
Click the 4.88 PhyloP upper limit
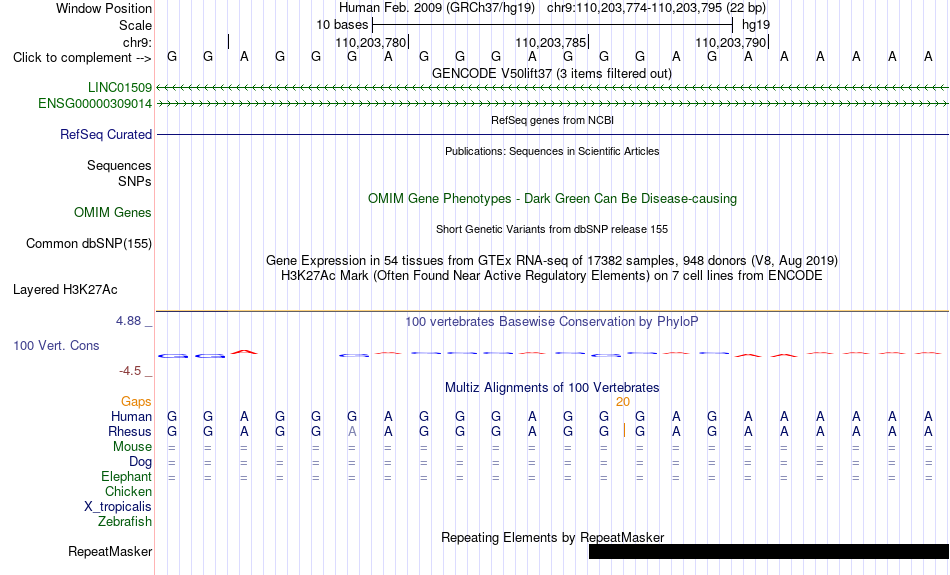click(128, 321)
